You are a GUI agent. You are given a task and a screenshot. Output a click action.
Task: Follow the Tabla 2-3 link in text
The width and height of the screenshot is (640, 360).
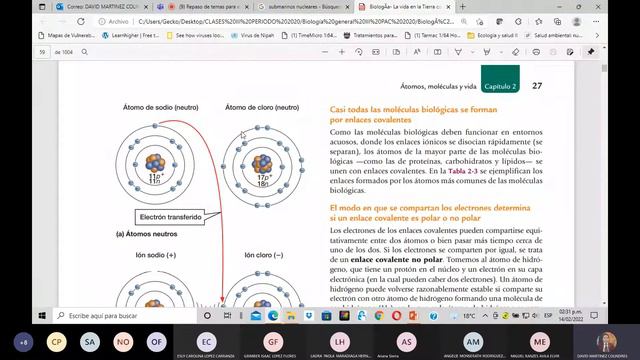(462, 171)
